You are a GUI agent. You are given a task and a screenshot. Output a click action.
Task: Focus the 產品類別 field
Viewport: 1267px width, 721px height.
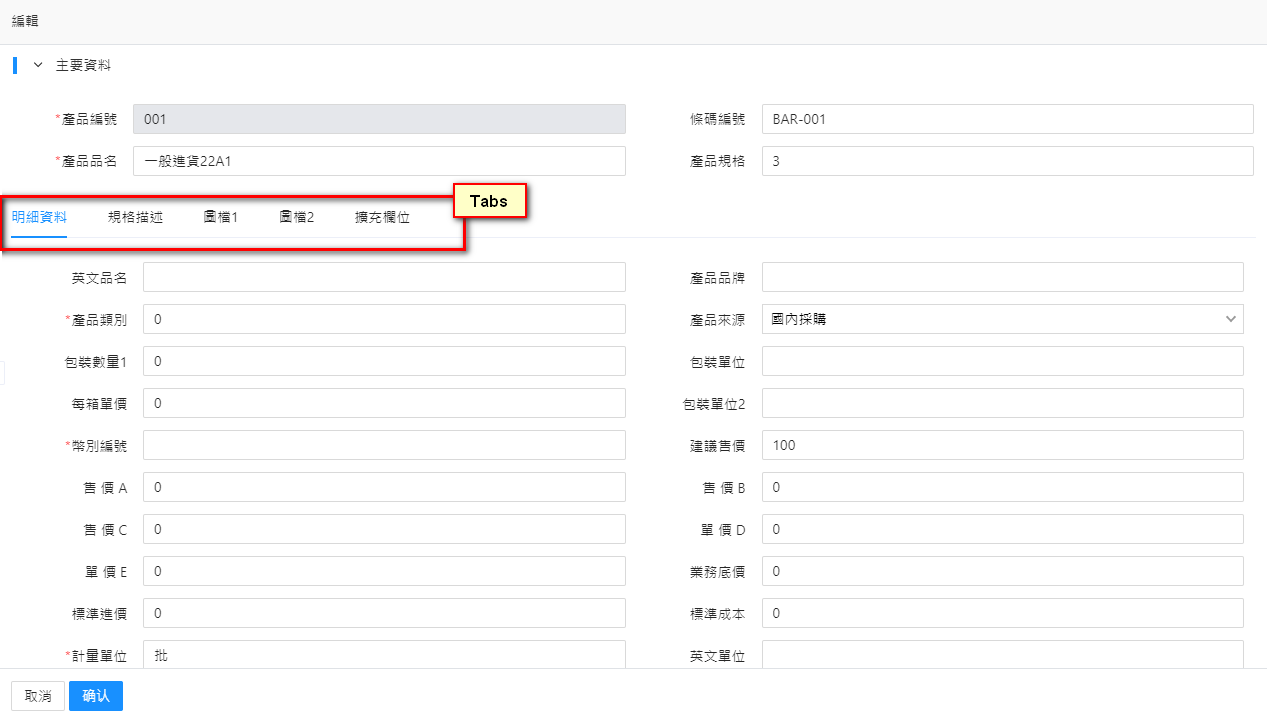tap(384, 319)
